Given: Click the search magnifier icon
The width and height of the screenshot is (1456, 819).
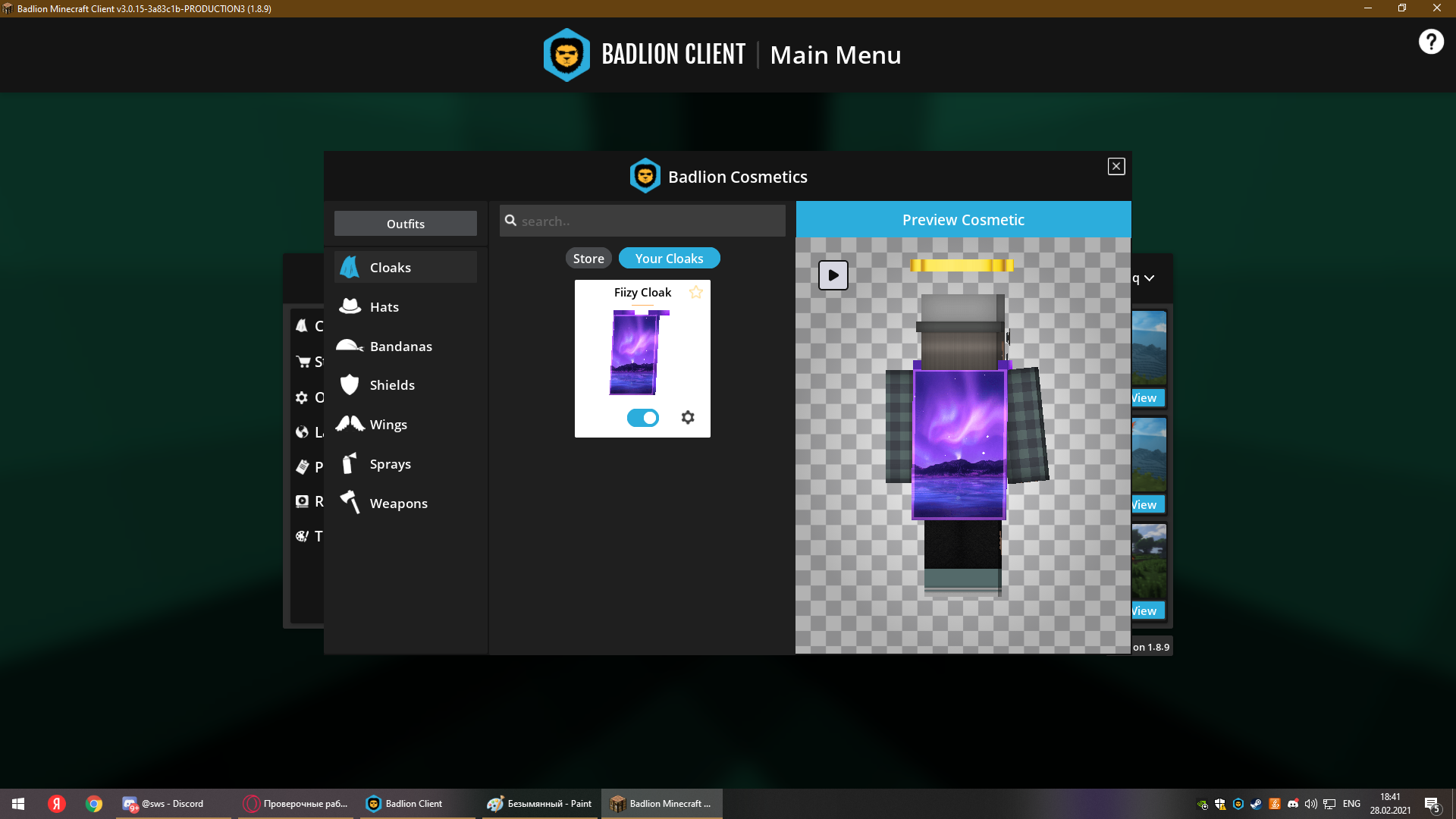Looking at the screenshot, I should point(511,221).
